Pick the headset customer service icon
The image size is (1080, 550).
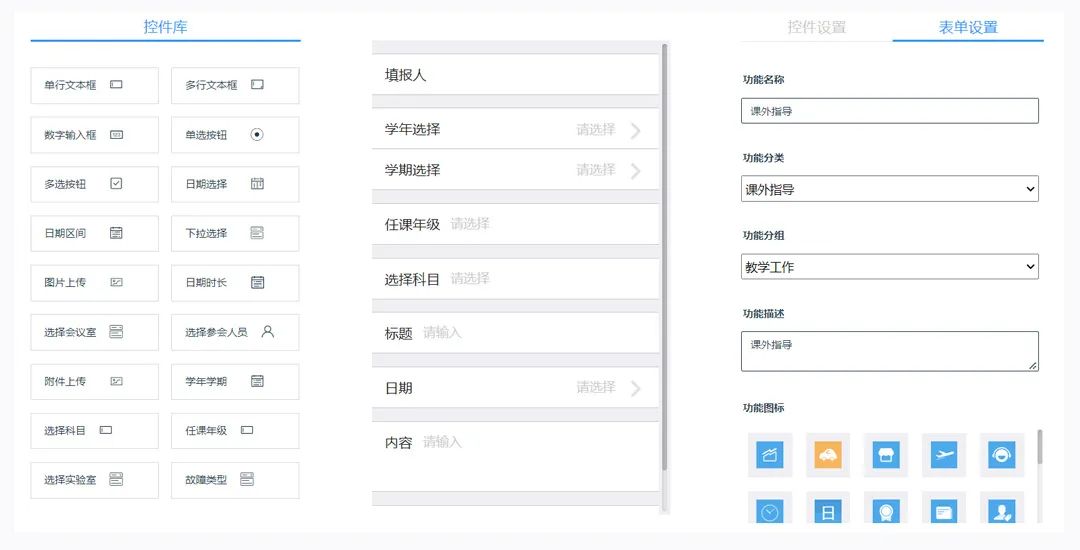tap(1001, 455)
